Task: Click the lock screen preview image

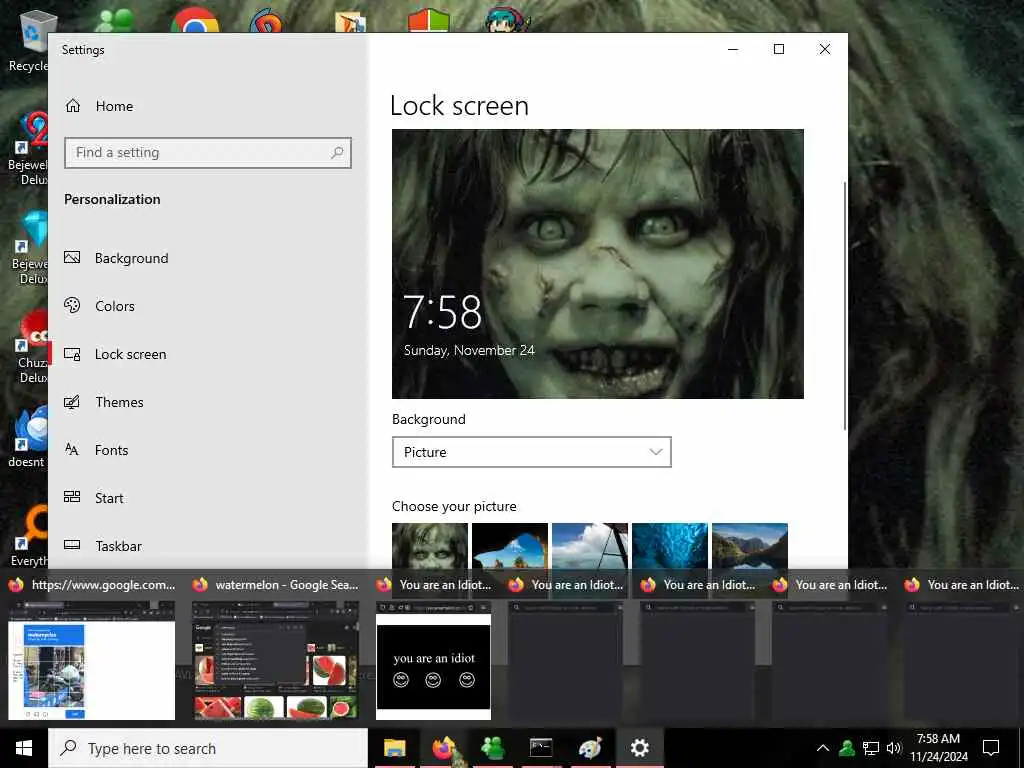Action: [x=598, y=264]
